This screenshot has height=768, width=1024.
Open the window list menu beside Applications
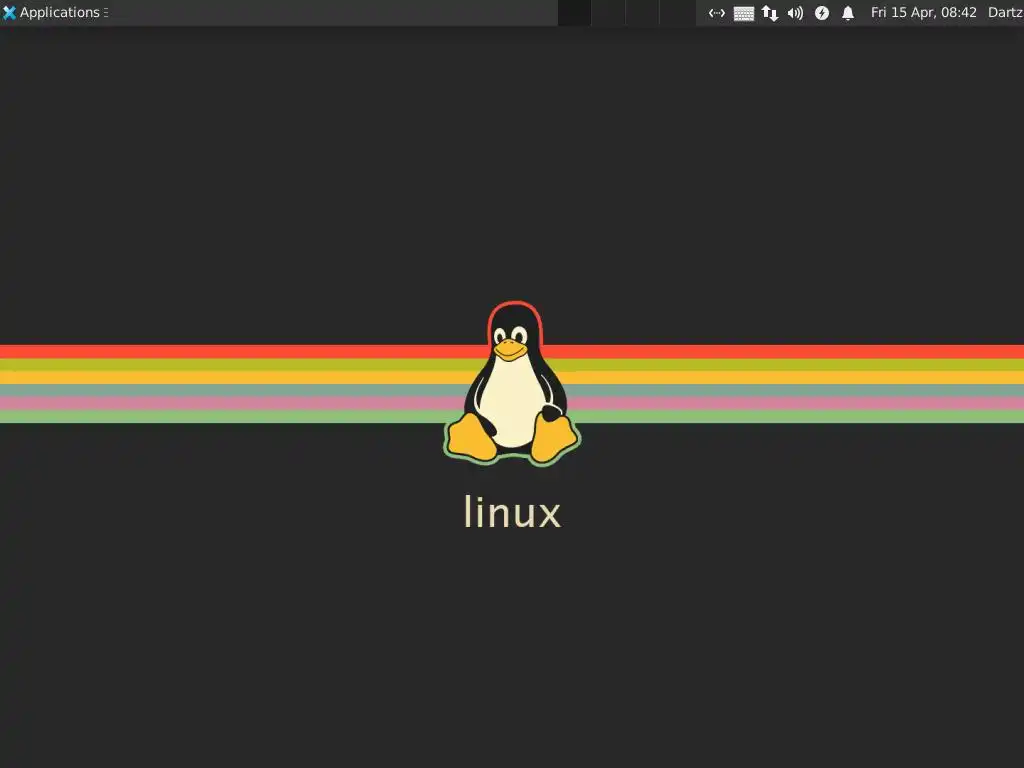[106, 12]
